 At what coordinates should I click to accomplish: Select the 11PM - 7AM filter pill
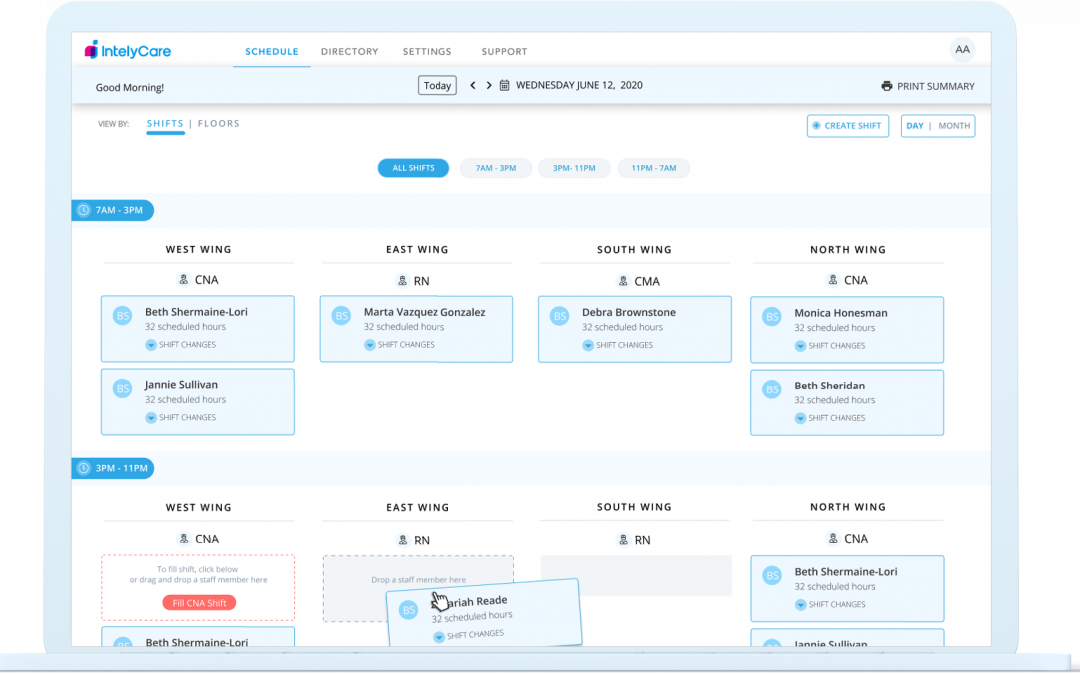653,168
